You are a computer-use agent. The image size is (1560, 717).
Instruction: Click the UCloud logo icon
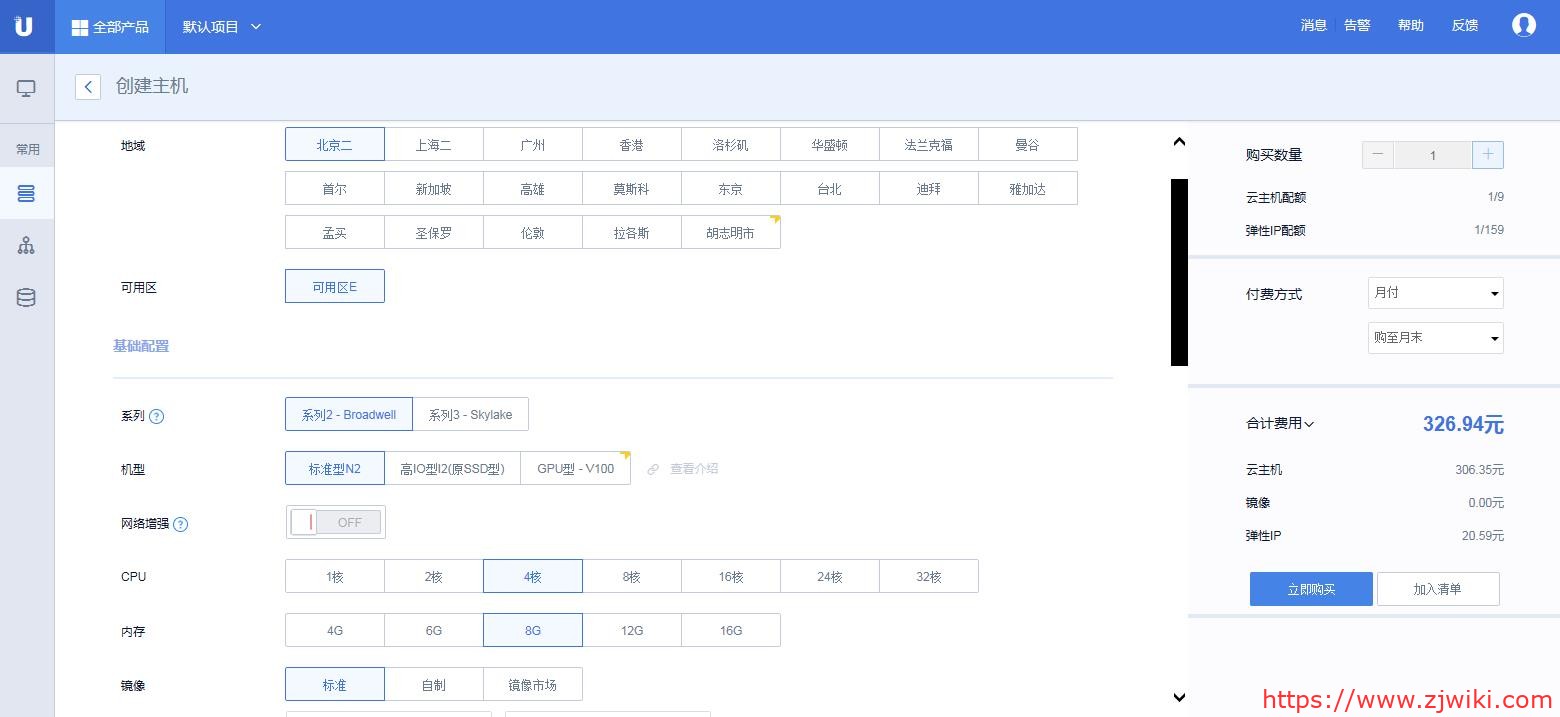click(x=24, y=26)
